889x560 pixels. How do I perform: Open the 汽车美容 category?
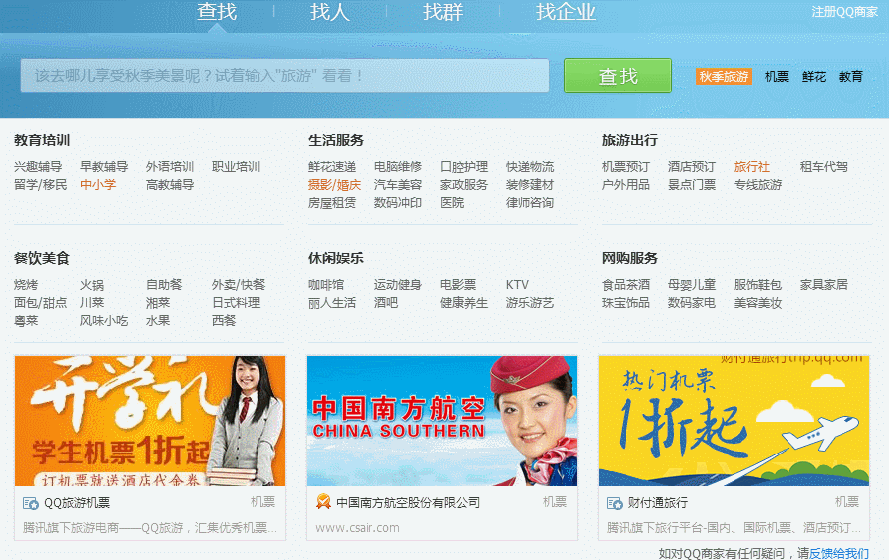coord(398,185)
